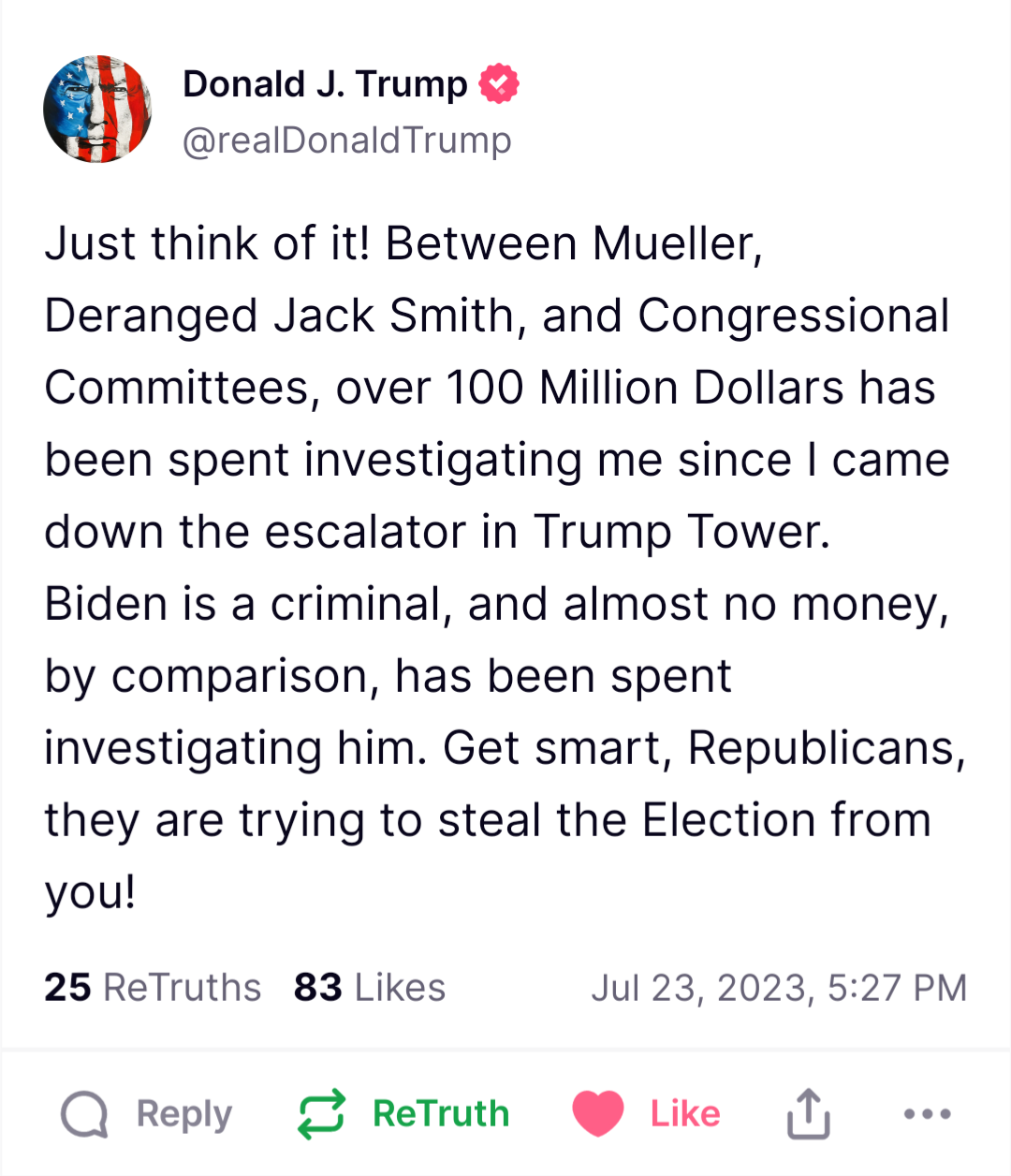Toggle the pink heart Like icon
Screen dimensions: 1011x1176
pyautogui.click(x=598, y=1114)
